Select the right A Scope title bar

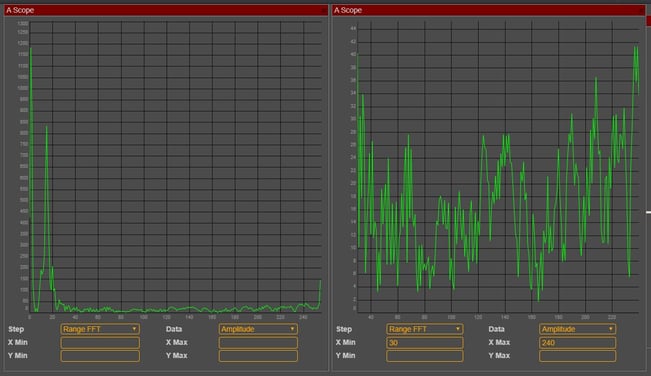coord(489,10)
